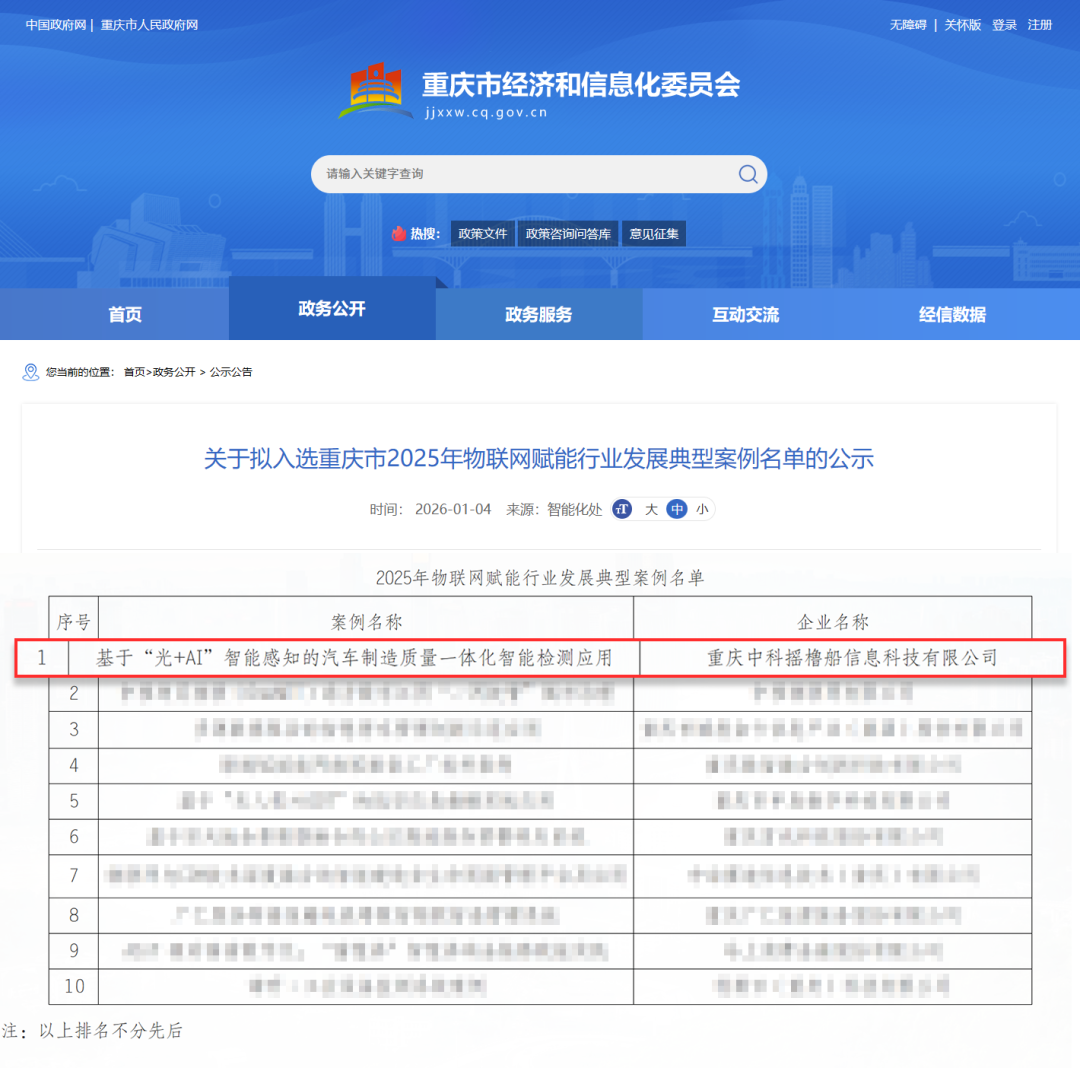
Task: Set font size to 中 (medium)
Action: coord(677,509)
